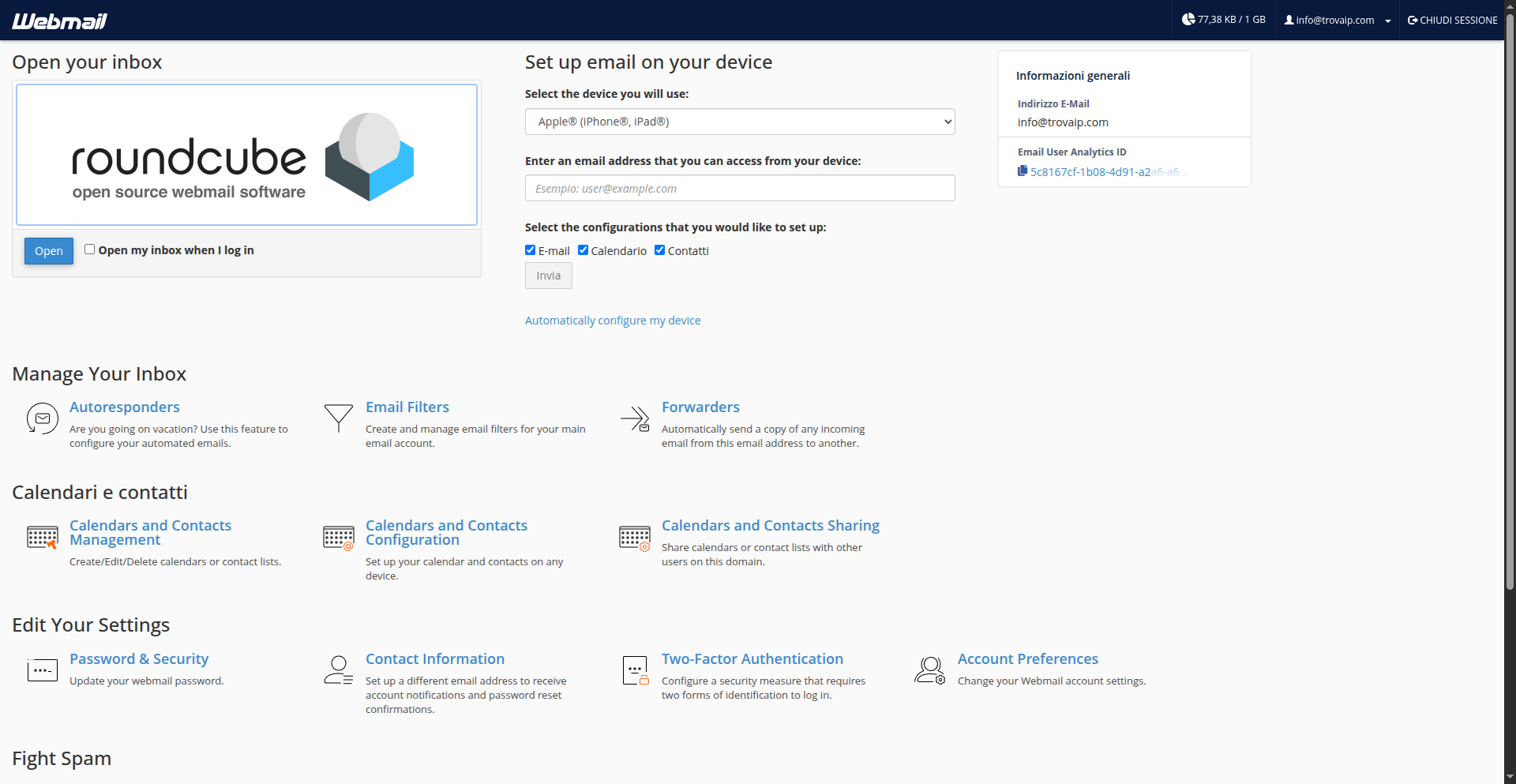This screenshot has height=784, width=1516.
Task: Open Calendars and Contacts Configuration link
Action: (446, 533)
